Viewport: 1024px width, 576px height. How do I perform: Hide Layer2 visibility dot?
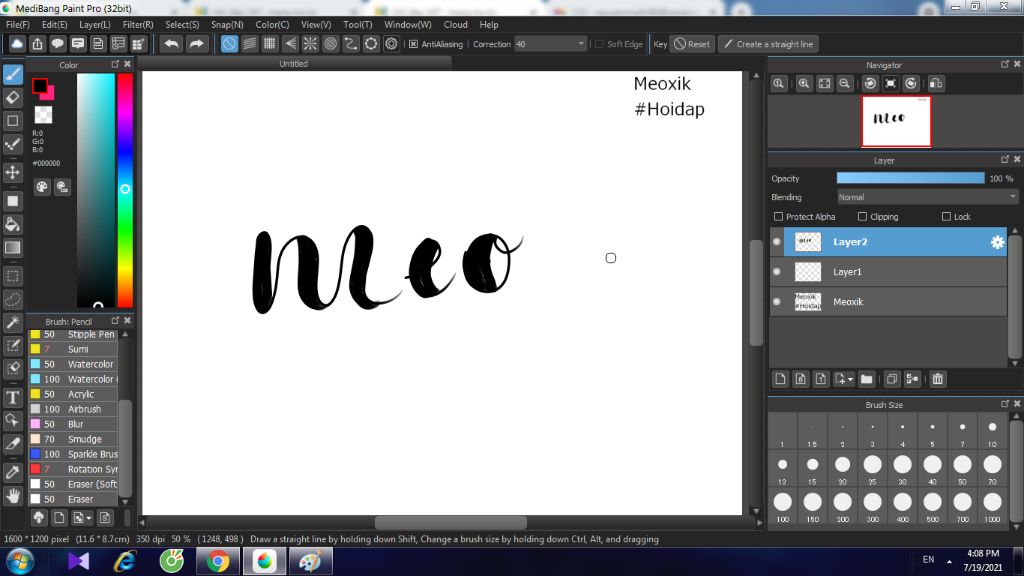click(x=776, y=242)
